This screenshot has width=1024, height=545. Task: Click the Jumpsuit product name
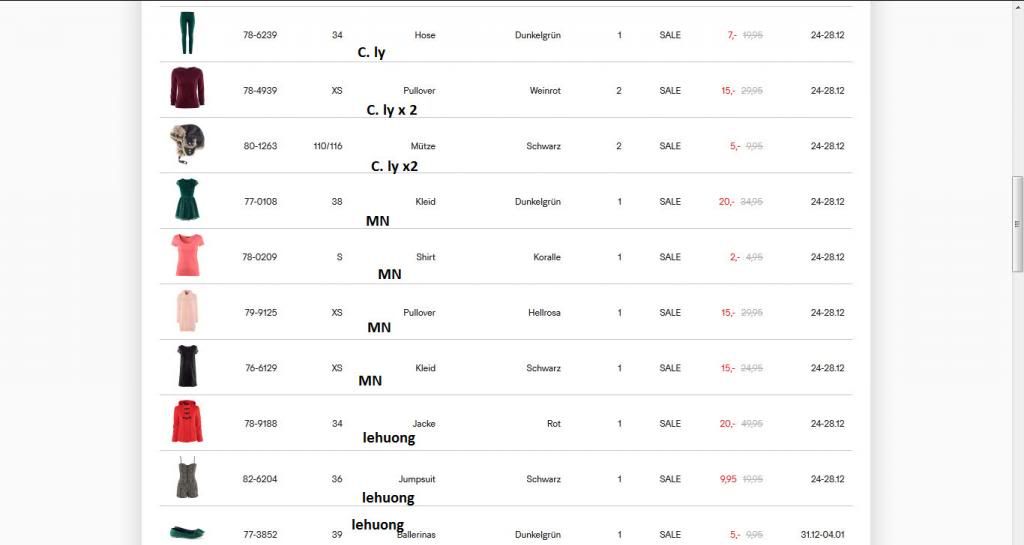tap(418, 479)
